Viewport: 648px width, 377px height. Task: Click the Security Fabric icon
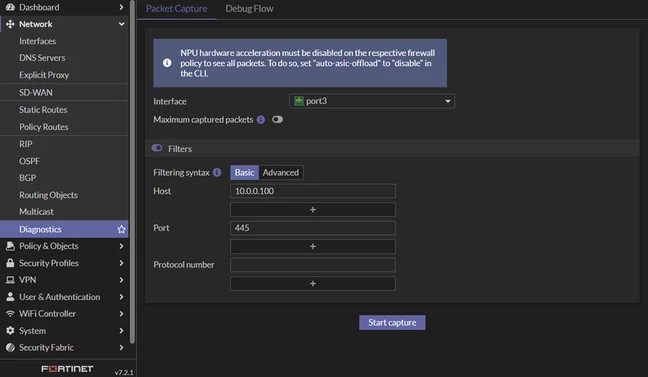pos(10,348)
